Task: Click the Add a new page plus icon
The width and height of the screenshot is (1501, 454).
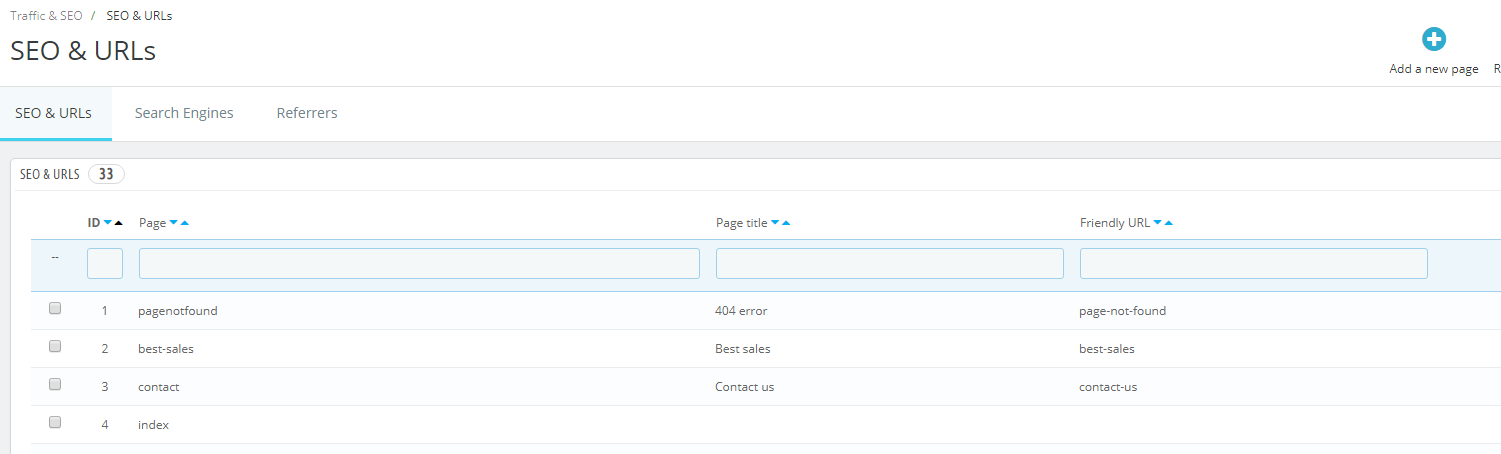Action: tap(1434, 40)
